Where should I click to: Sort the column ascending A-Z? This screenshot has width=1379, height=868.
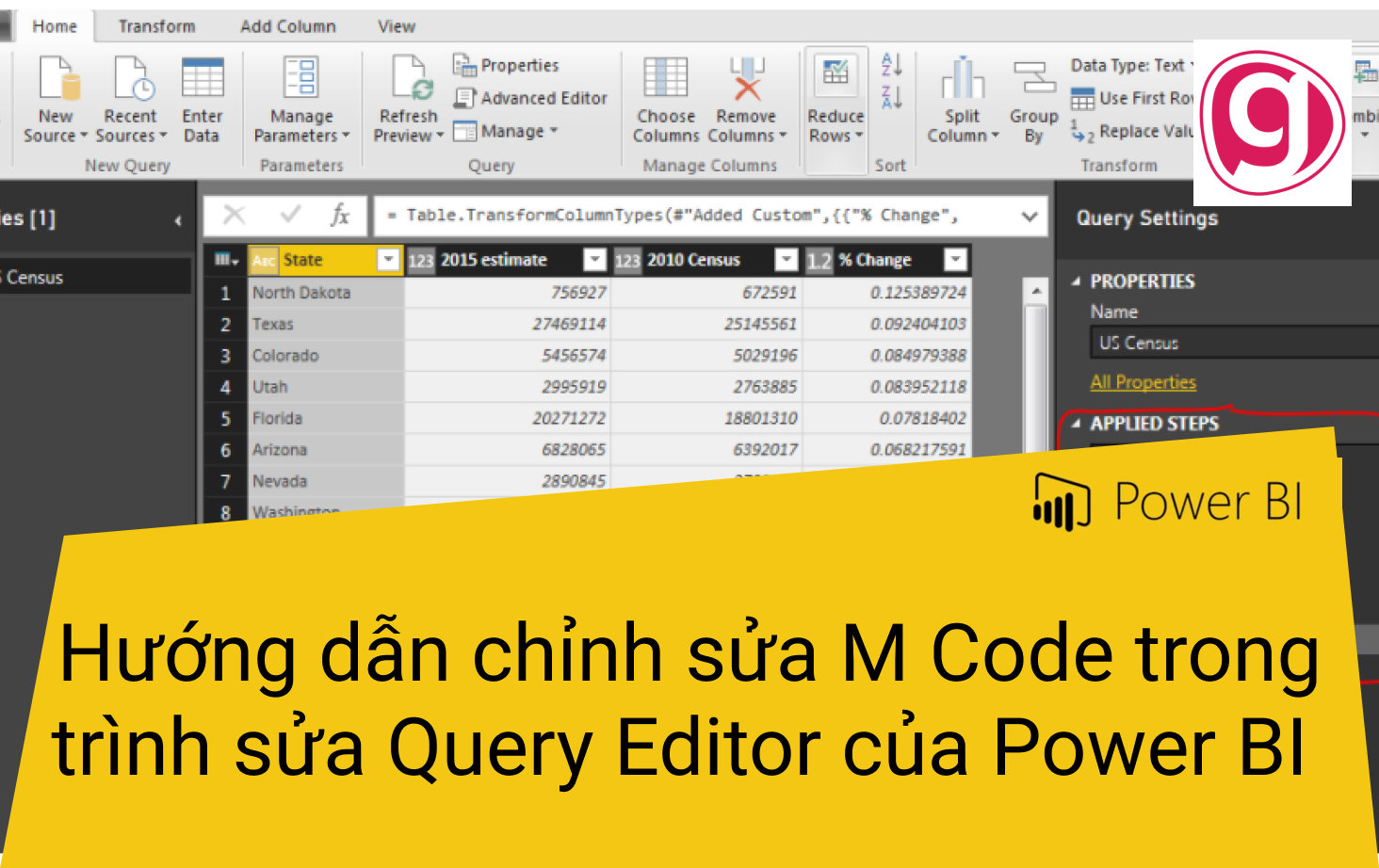click(890, 66)
